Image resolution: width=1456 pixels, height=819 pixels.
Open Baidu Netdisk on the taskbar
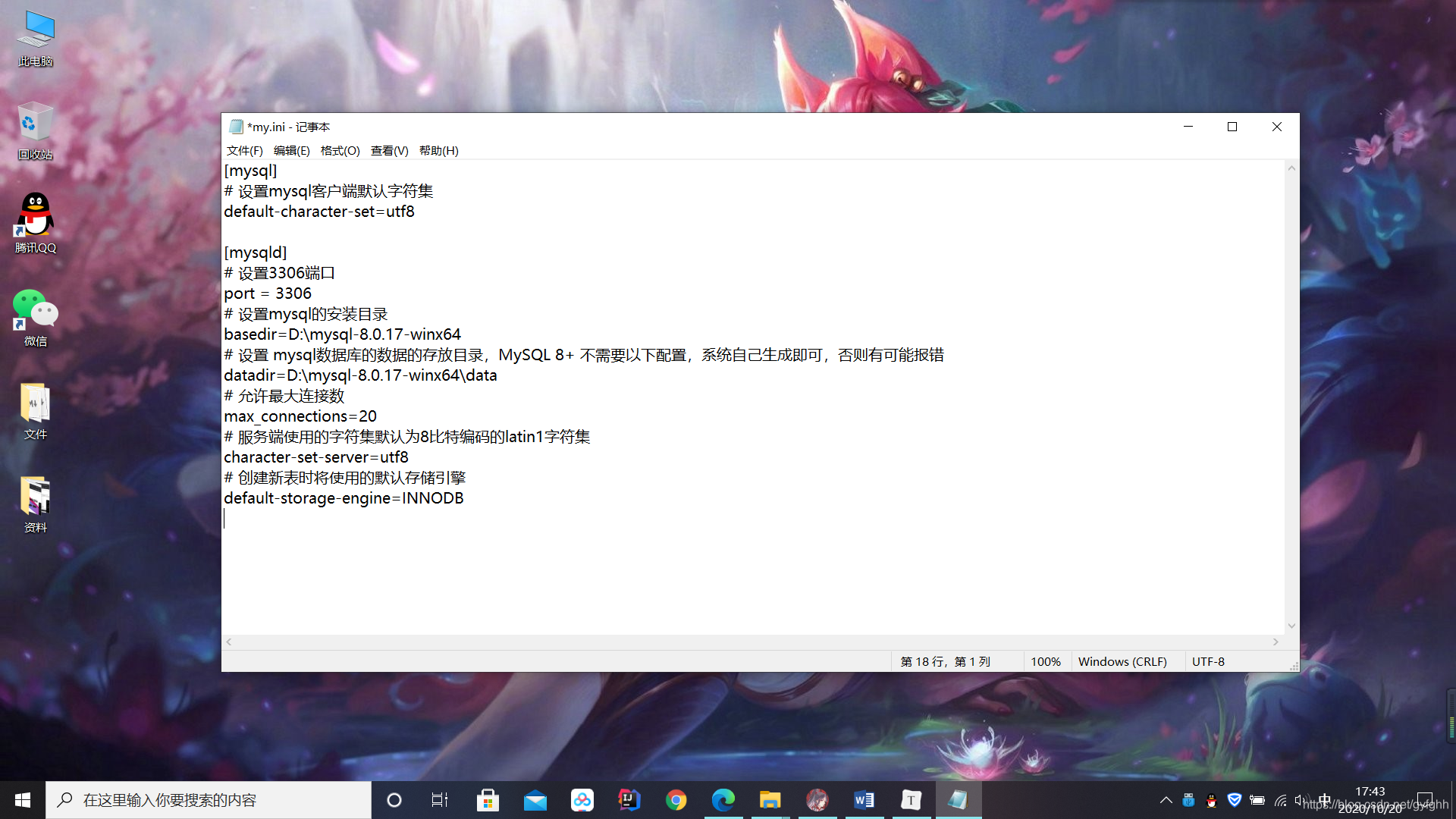coord(582,800)
